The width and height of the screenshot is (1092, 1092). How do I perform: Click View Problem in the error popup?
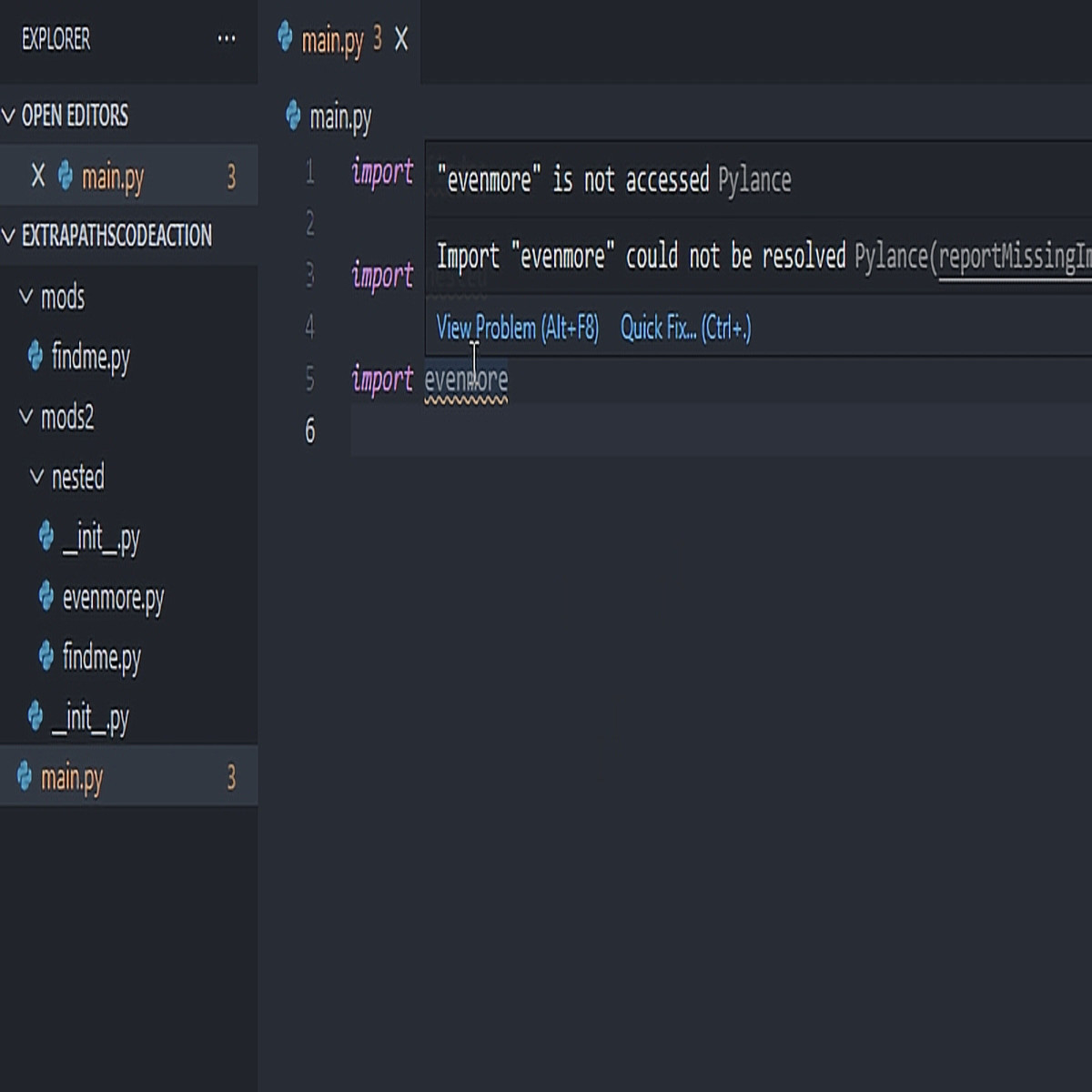tap(516, 329)
